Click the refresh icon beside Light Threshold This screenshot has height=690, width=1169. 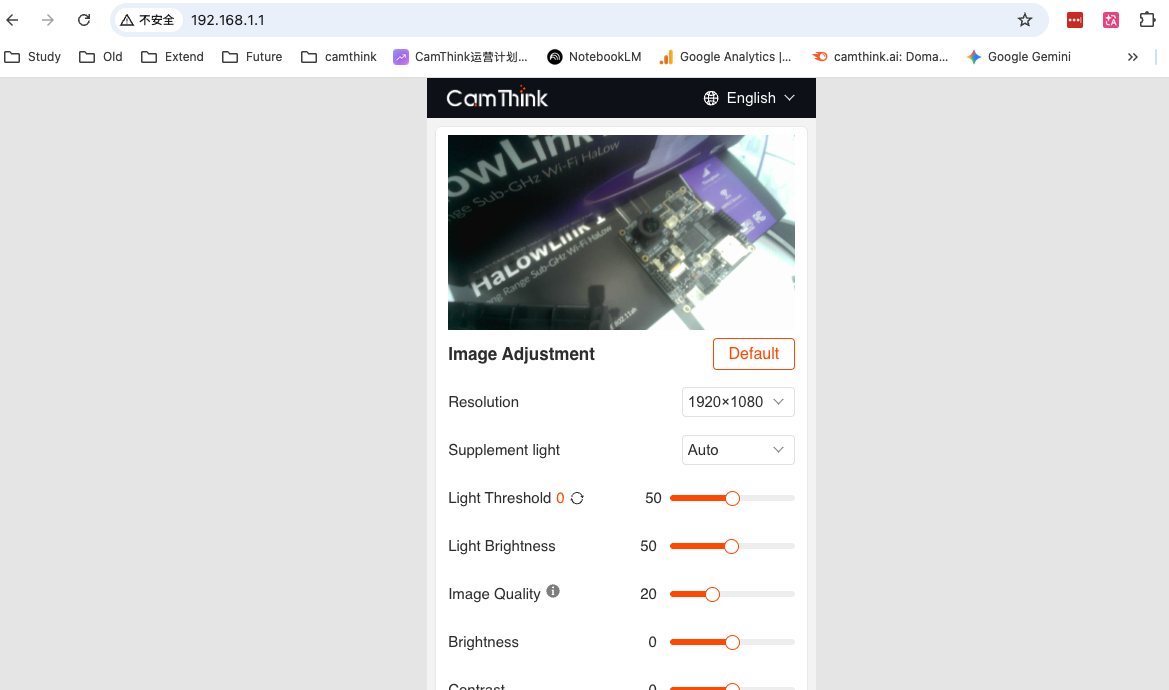coord(577,498)
